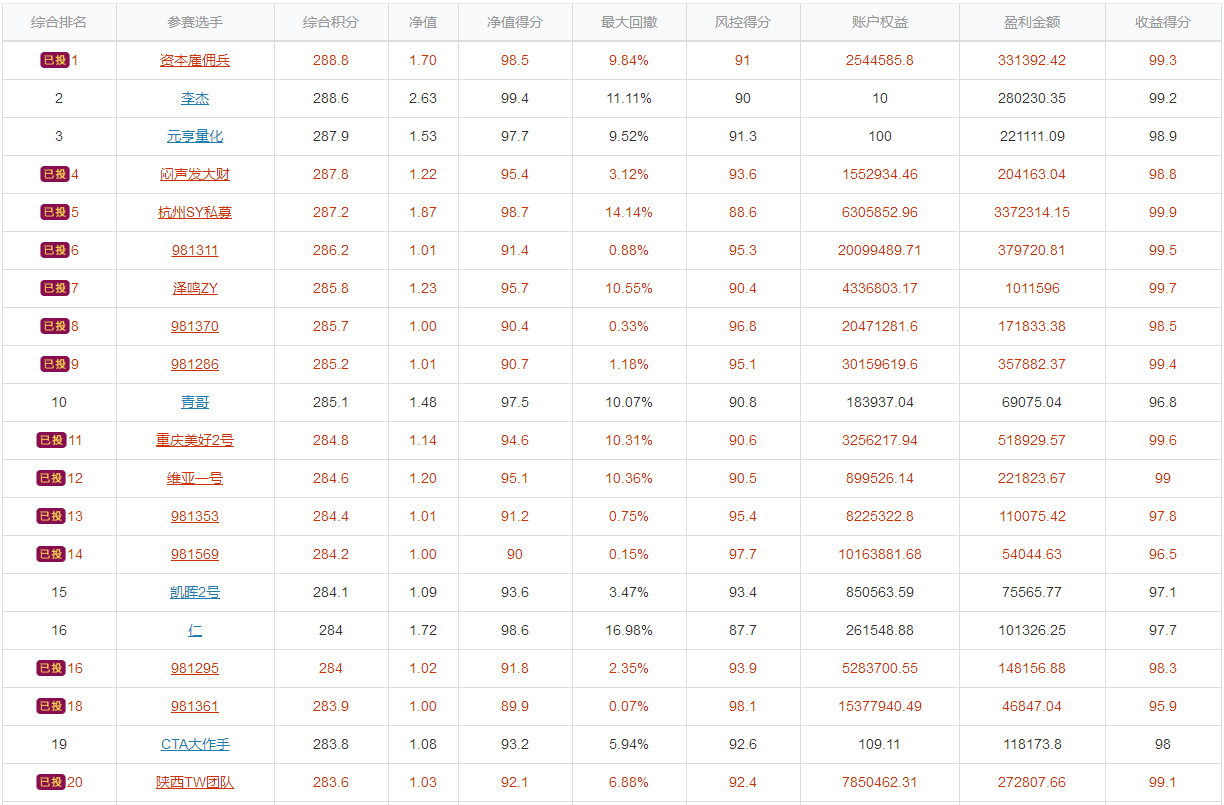Viewport: 1224px width, 805px height.
Task: Click the 净值得分 column header
Action: click(515, 22)
